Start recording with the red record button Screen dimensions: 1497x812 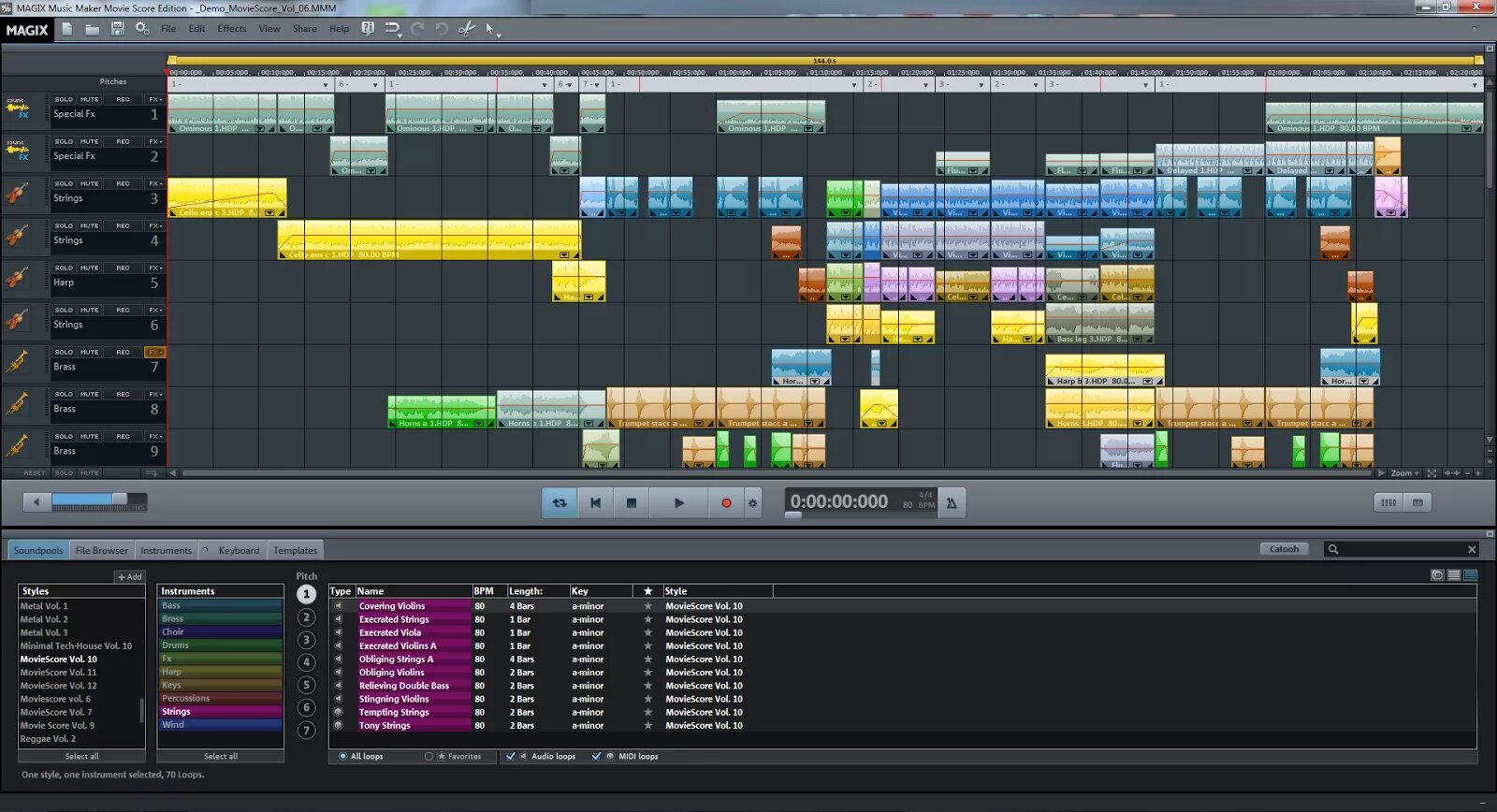click(726, 502)
